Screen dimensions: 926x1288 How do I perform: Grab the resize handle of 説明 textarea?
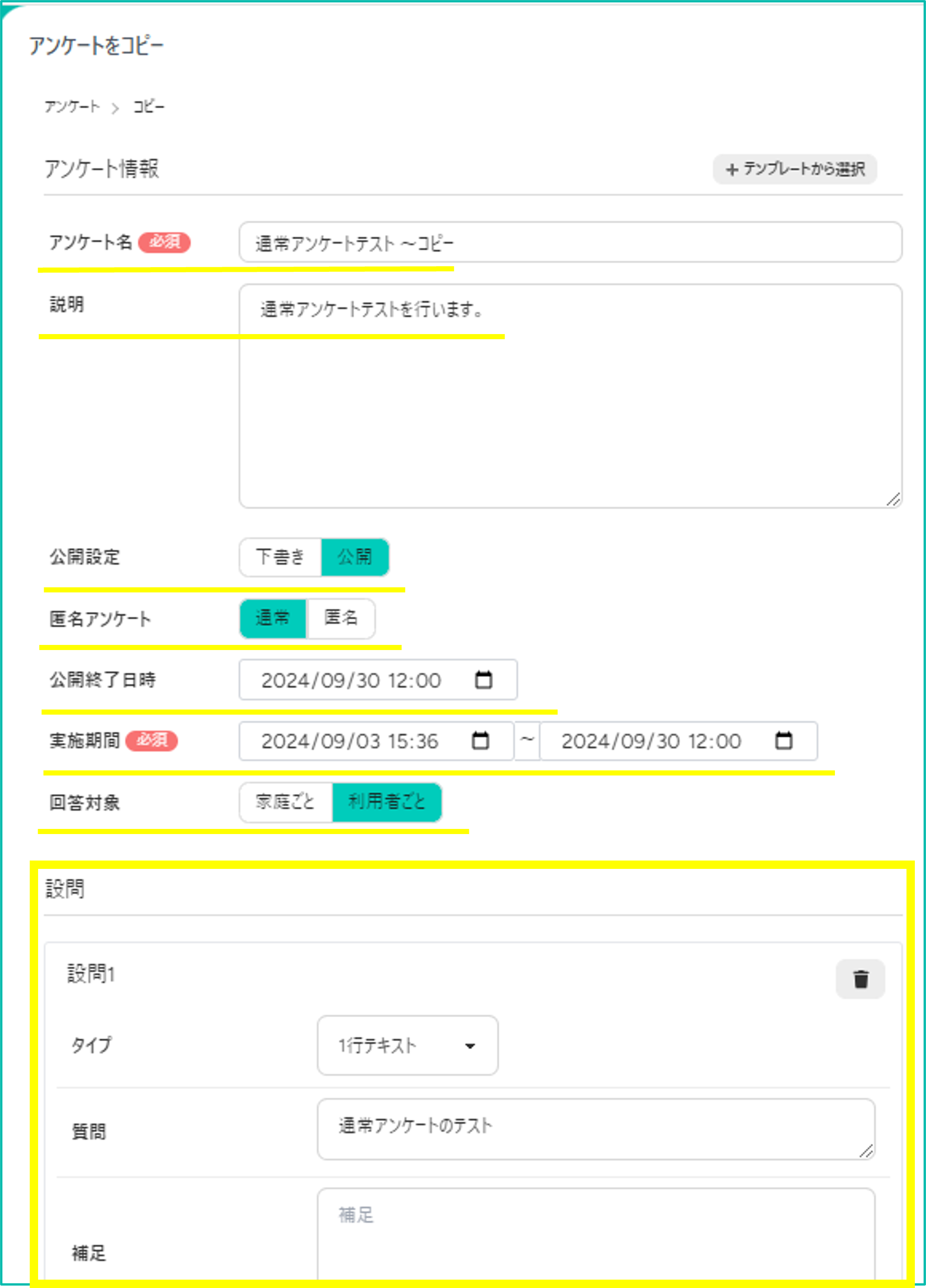[x=893, y=499]
